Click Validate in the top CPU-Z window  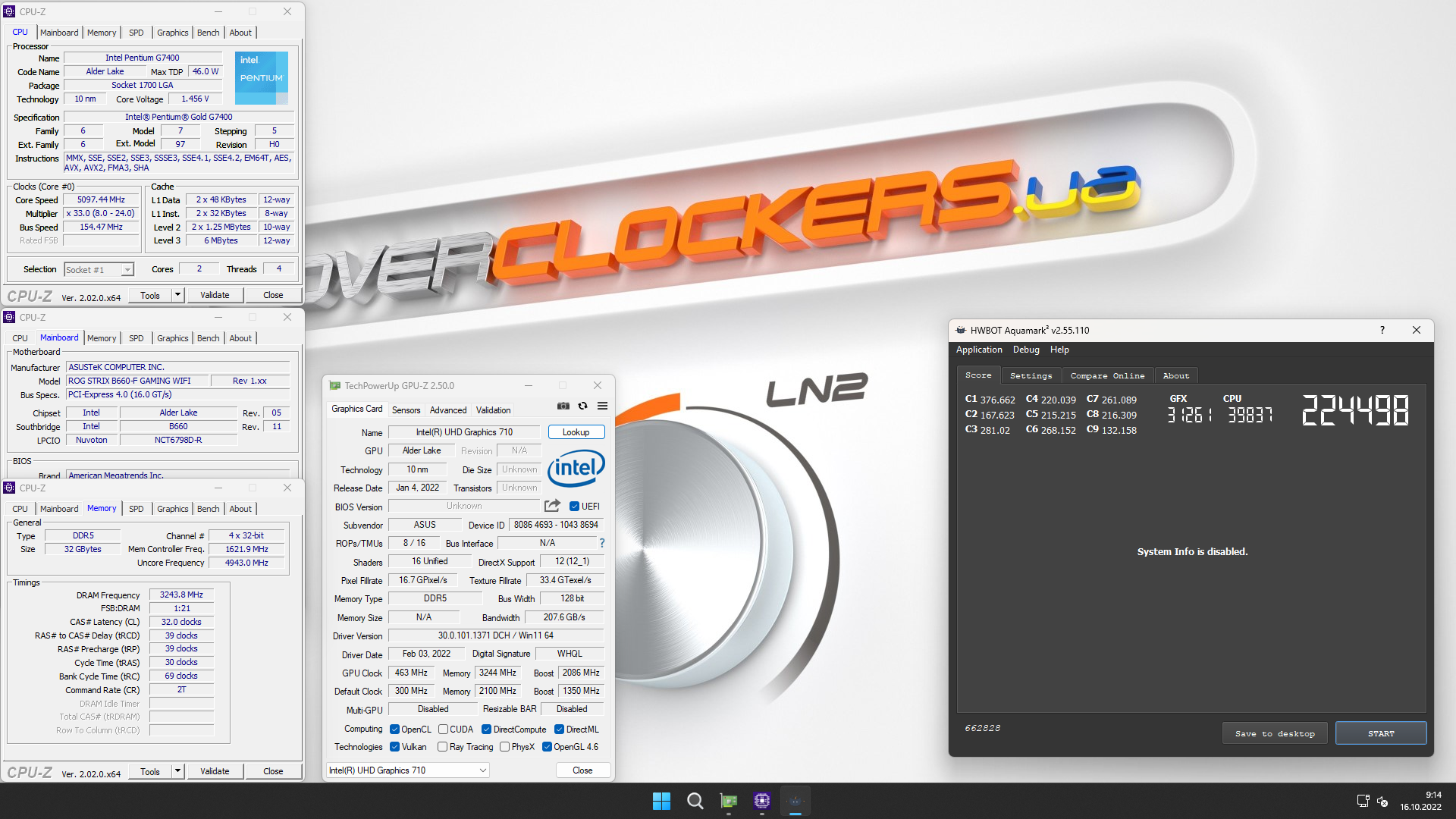tap(215, 295)
